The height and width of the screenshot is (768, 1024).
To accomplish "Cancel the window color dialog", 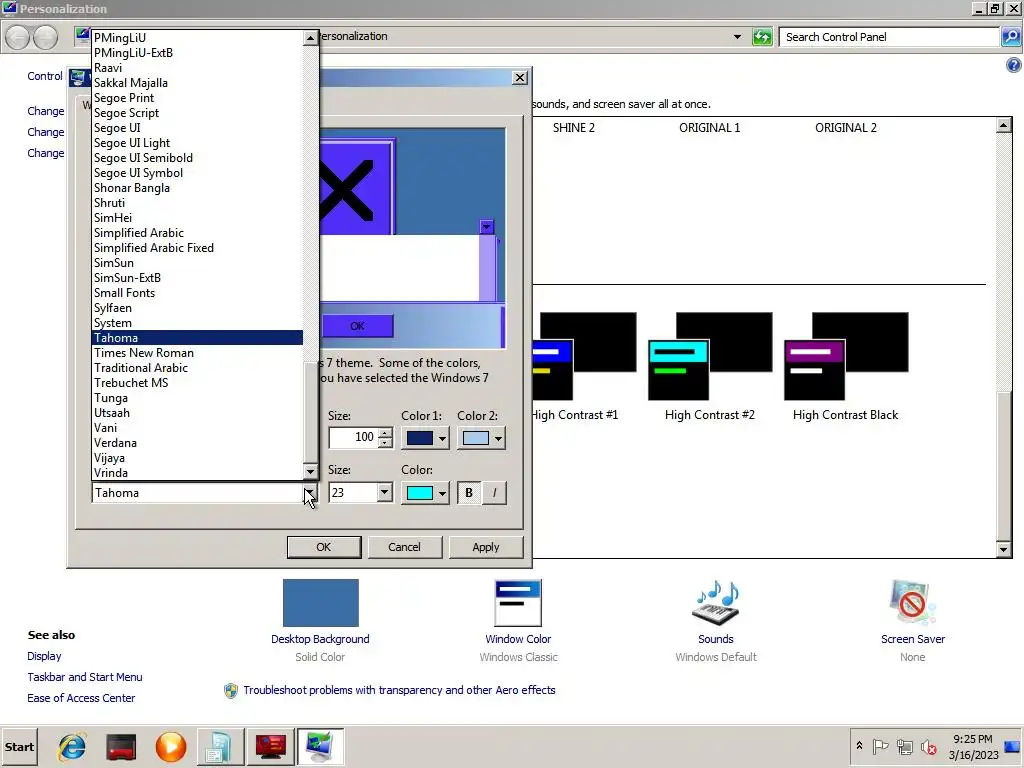I will [x=404, y=547].
